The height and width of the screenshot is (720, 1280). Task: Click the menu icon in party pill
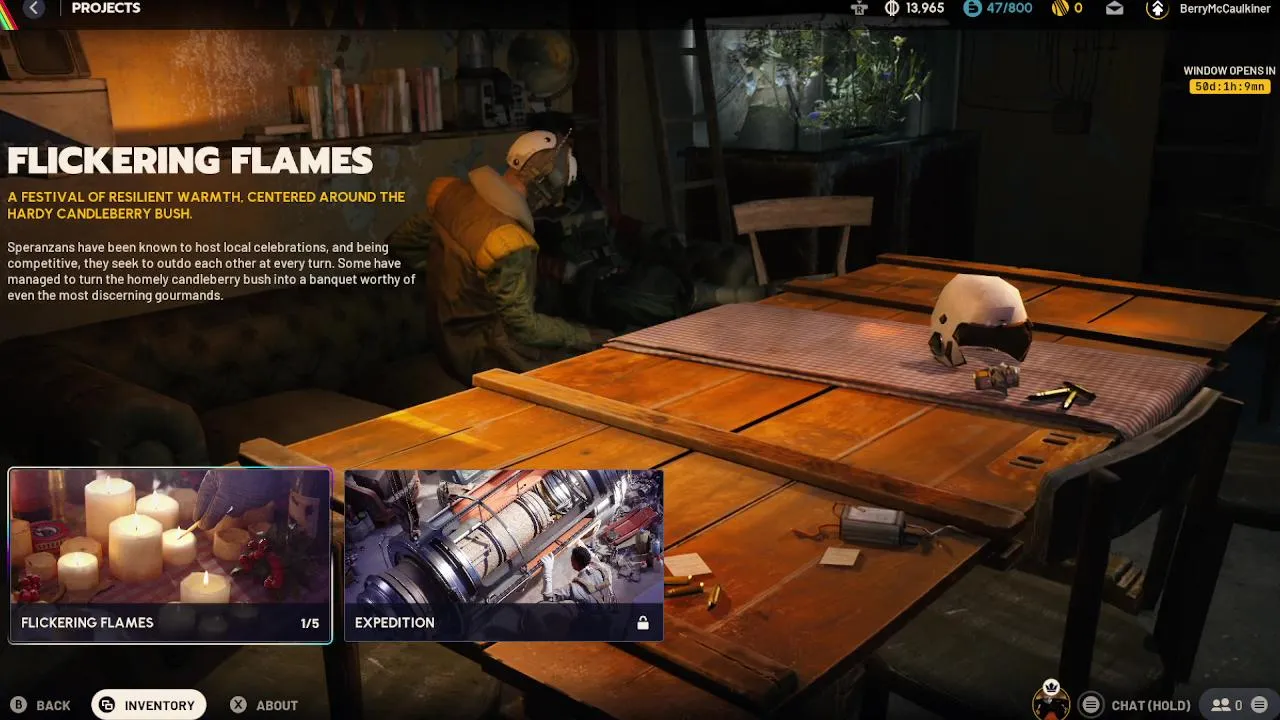click(x=1259, y=705)
